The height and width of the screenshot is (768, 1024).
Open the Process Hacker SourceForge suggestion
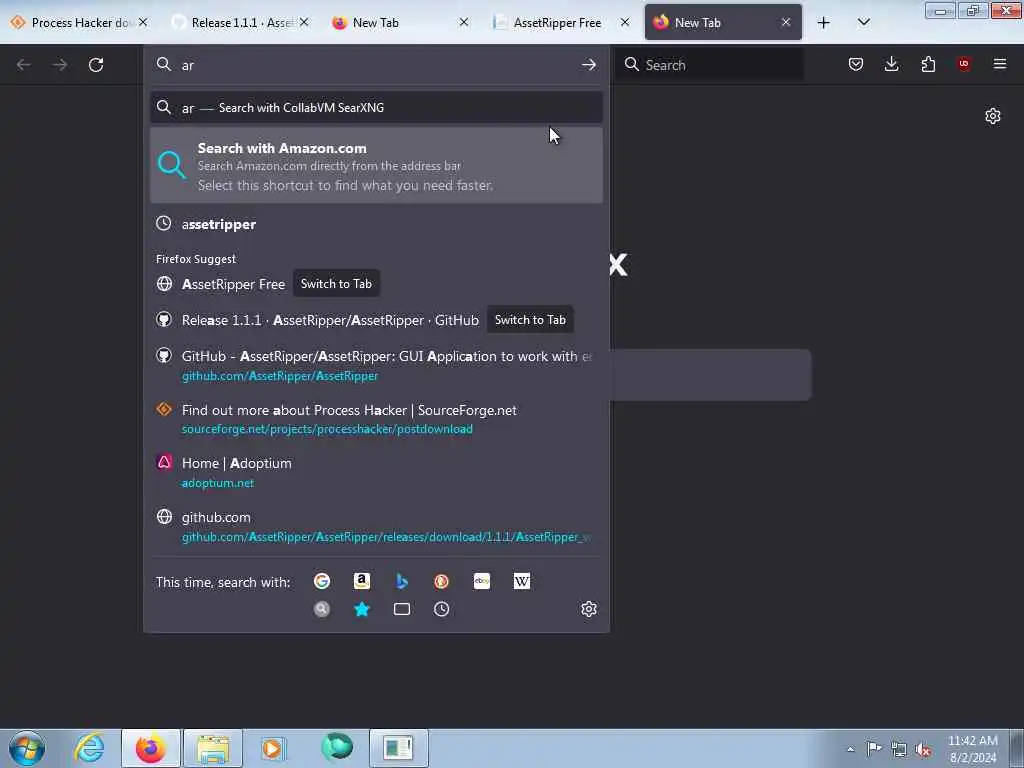(x=376, y=419)
